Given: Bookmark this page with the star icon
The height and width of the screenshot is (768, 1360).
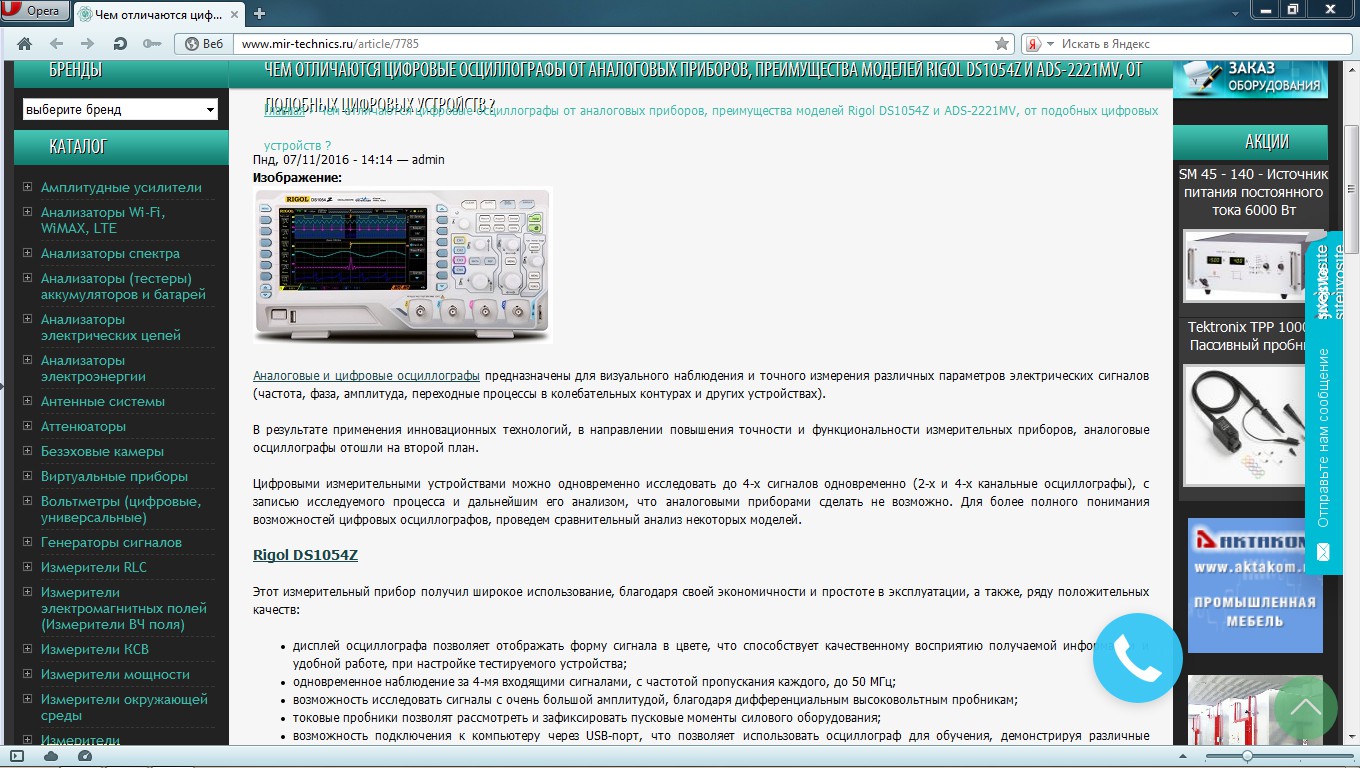Looking at the screenshot, I should click(x=1002, y=44).
